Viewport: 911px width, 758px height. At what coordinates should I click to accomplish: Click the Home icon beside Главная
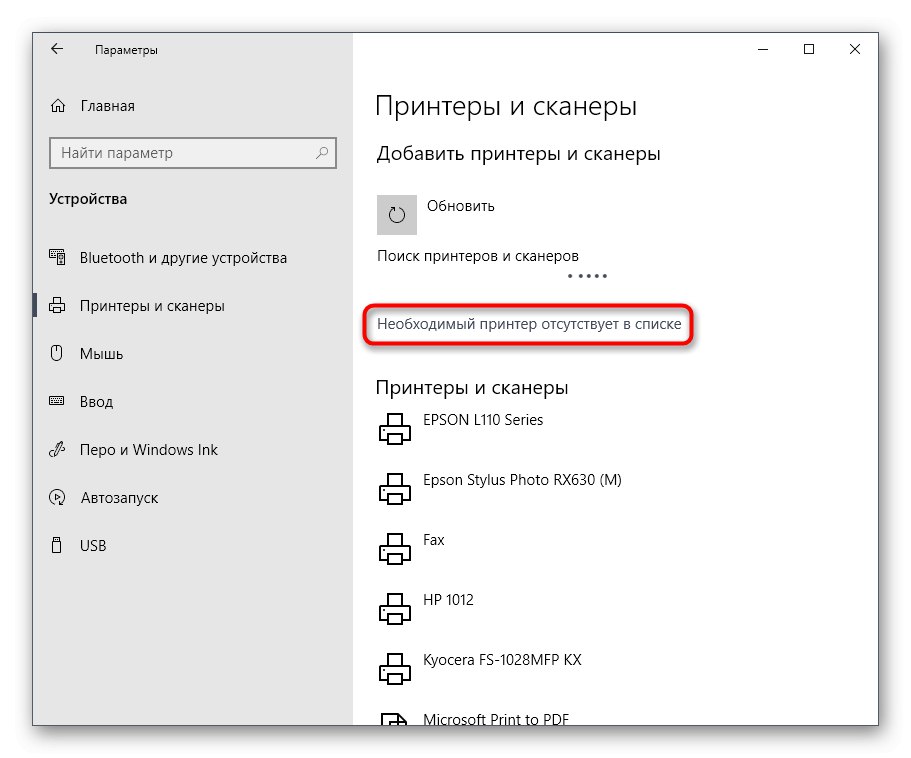[56, 105]
